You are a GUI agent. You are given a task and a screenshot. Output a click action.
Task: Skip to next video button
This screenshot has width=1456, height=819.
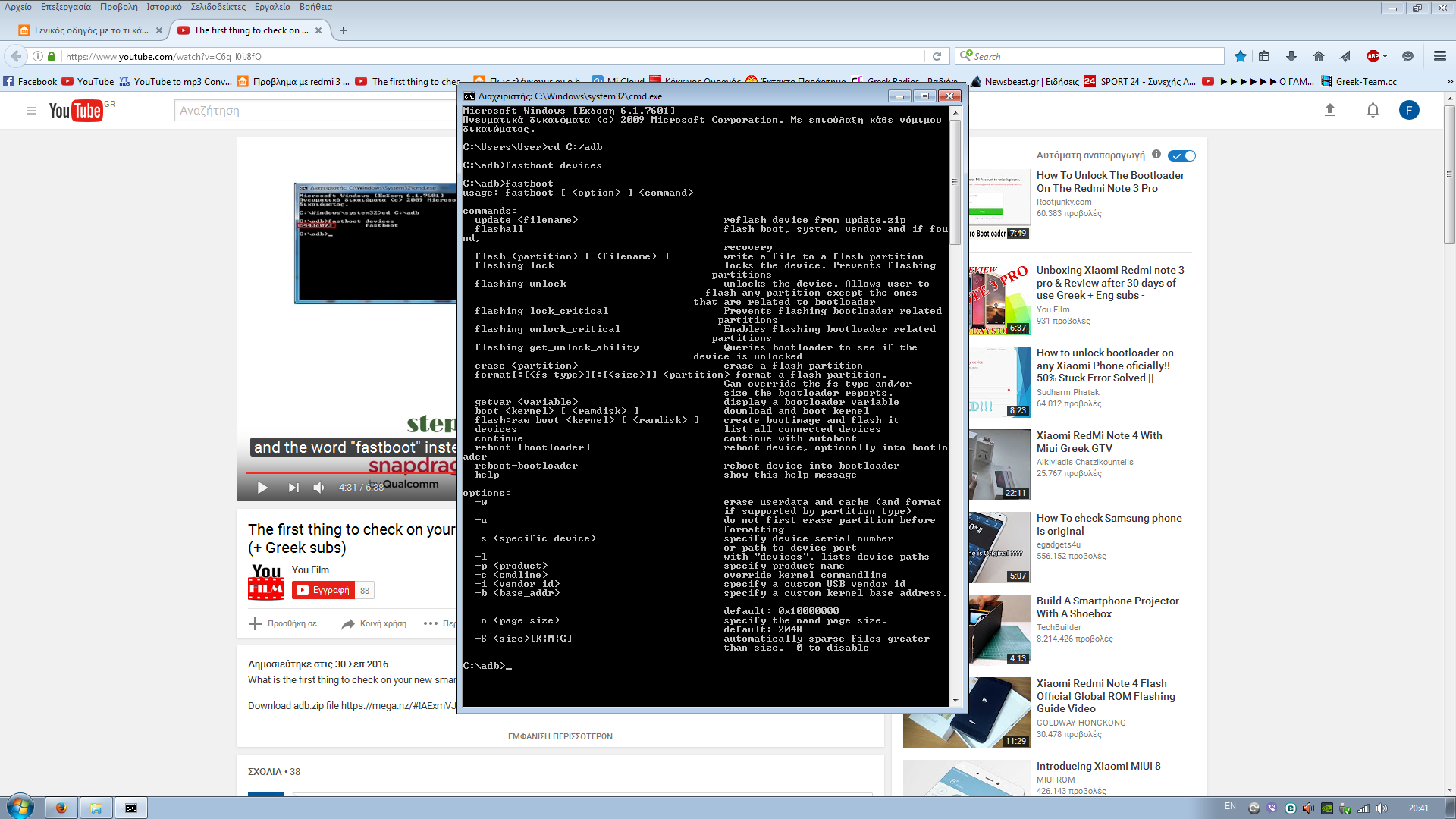coord(293,488)
